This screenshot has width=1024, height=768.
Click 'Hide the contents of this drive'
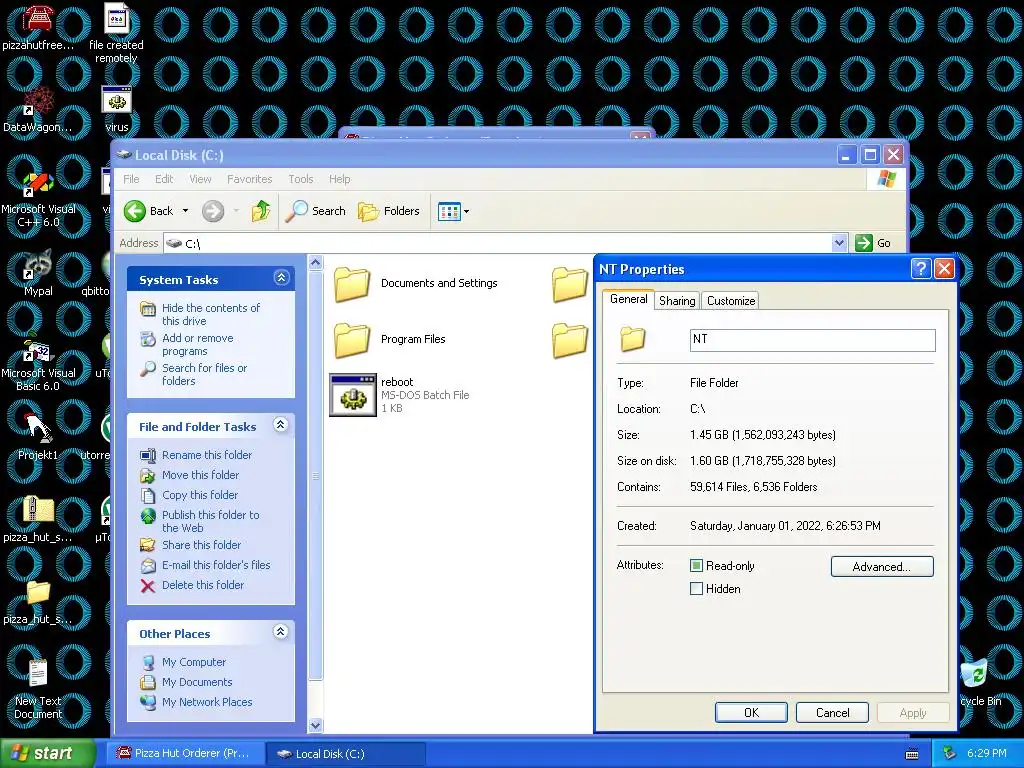click(x=210, y=314)
